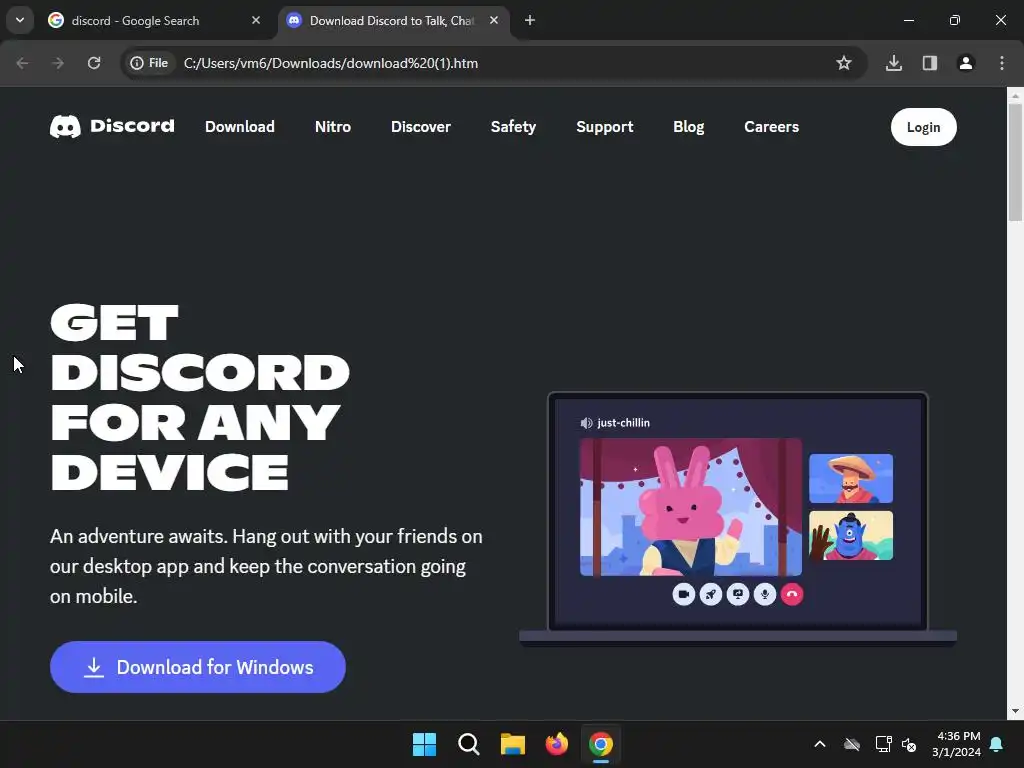
Task: Open Windows taskbar search
Action: pos(468,744)
